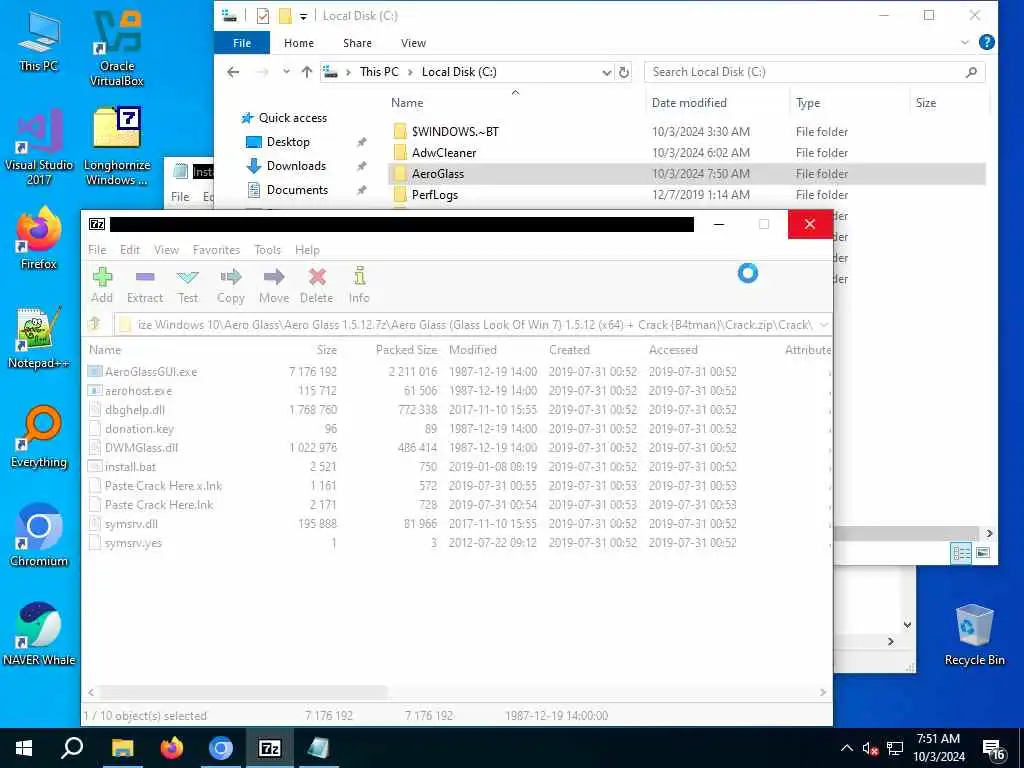Select AeroGlassGUI.exe in 7-Zip list
Screen dimensions: 1024x768
151,372
